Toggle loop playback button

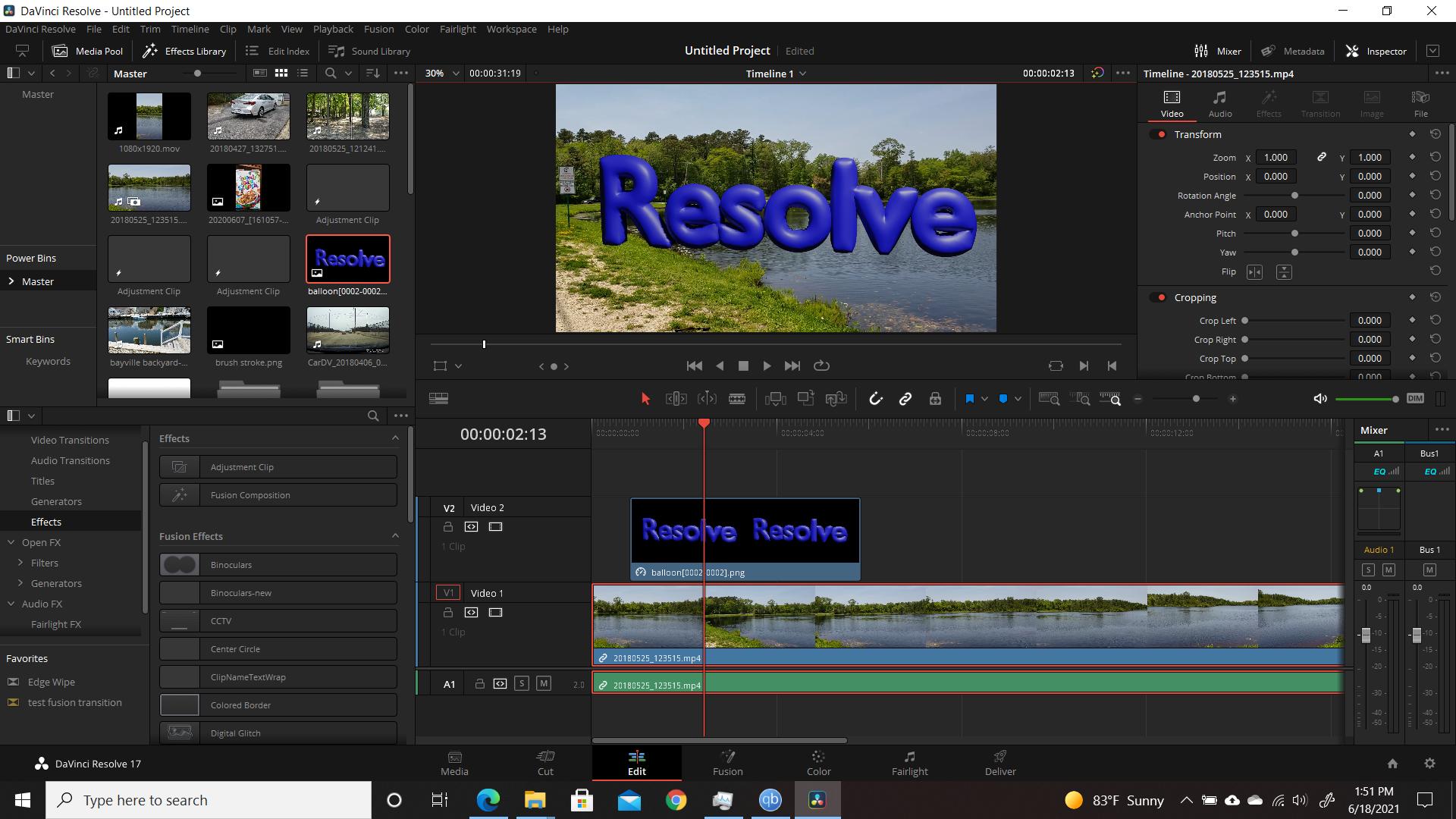pyautogui.click(x=821, y=366)
